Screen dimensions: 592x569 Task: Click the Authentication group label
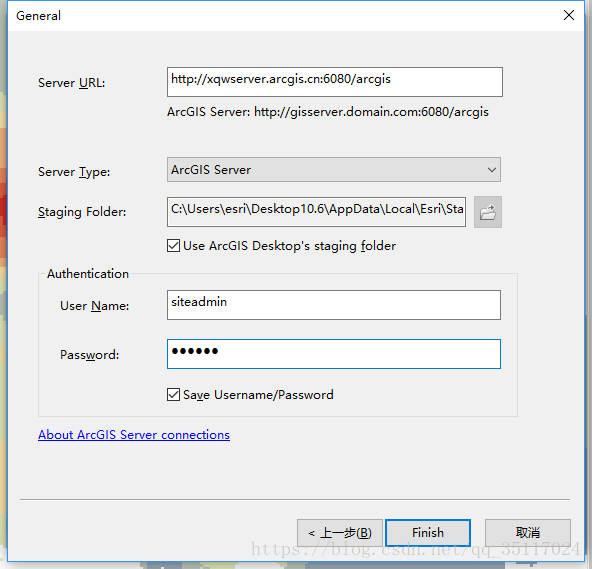coord(88,273)
